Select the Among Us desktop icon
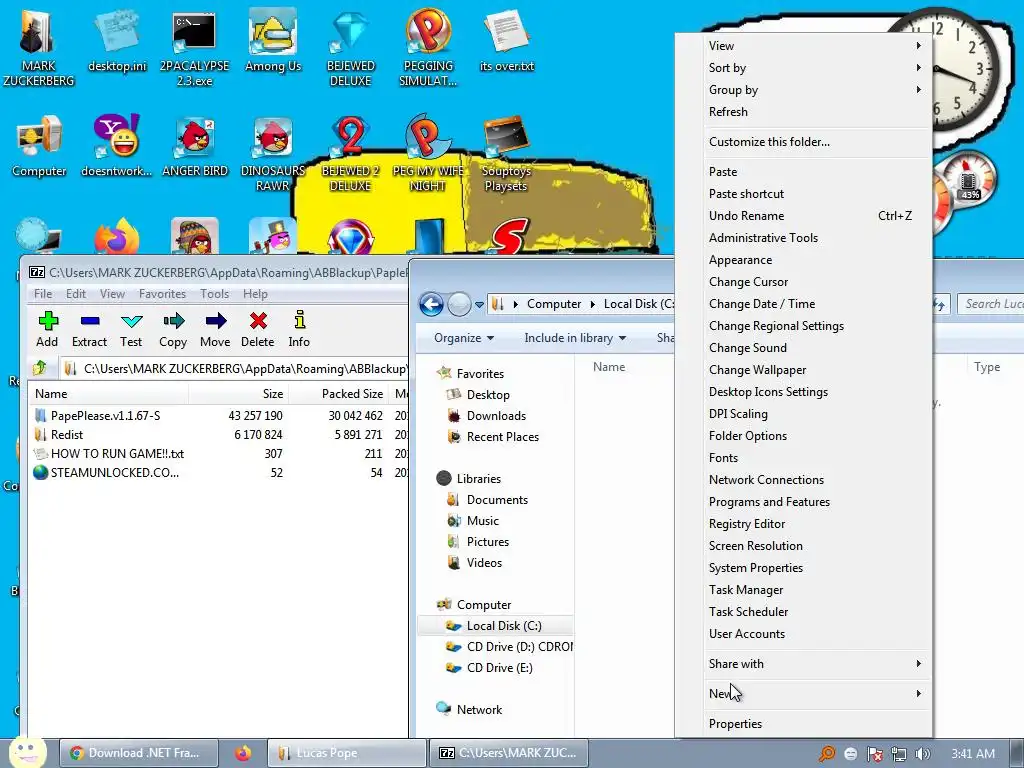This screenshot has width=1024, height=768. [x=273, y=40]
